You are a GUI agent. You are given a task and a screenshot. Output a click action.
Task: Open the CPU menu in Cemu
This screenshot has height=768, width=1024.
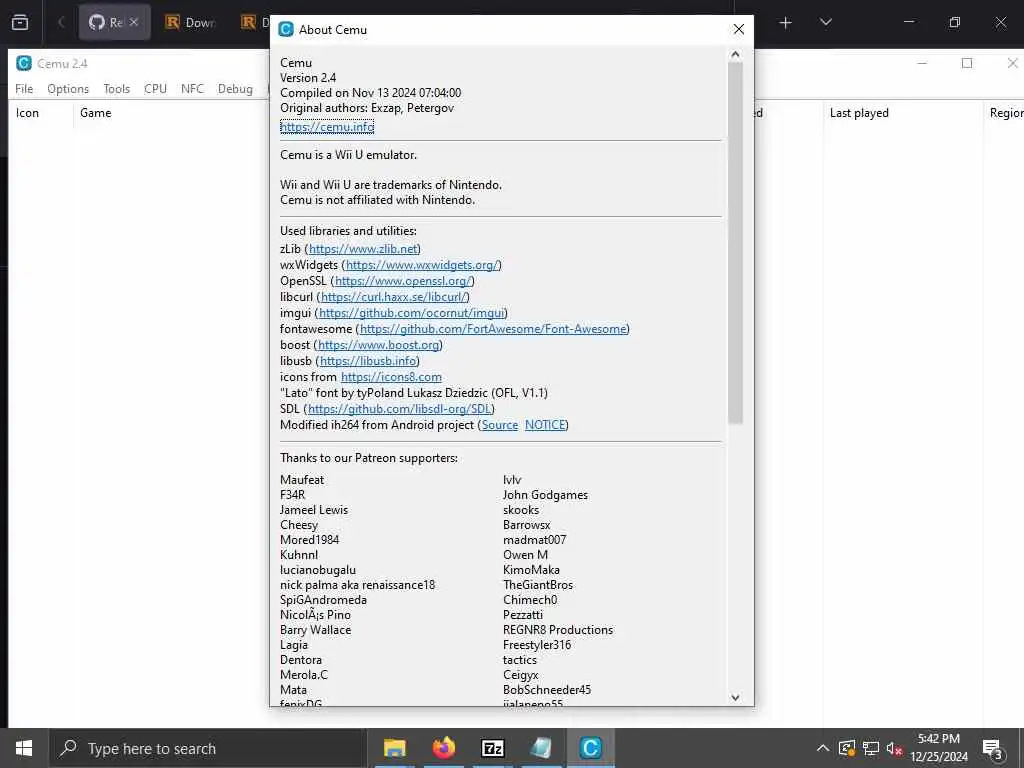pos(155,89)
